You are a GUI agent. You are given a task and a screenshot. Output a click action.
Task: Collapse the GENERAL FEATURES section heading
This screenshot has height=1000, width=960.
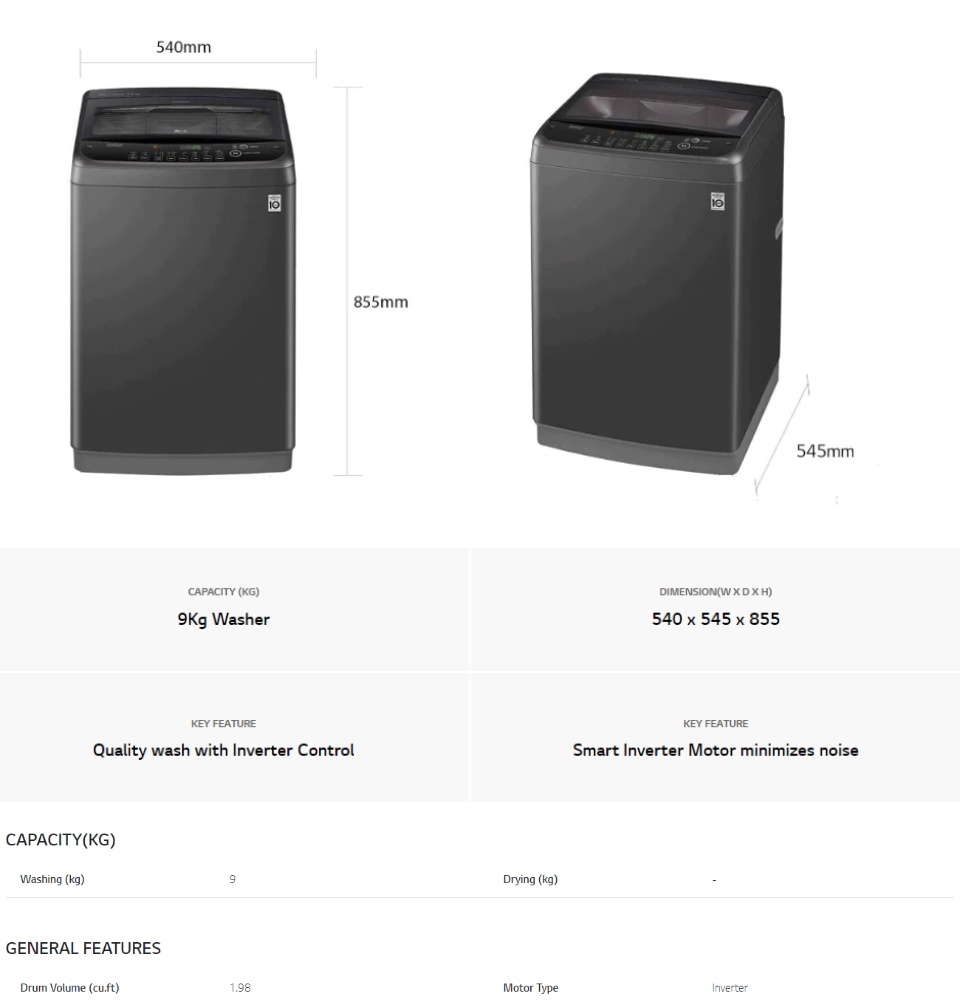click(x=83, y=948)
